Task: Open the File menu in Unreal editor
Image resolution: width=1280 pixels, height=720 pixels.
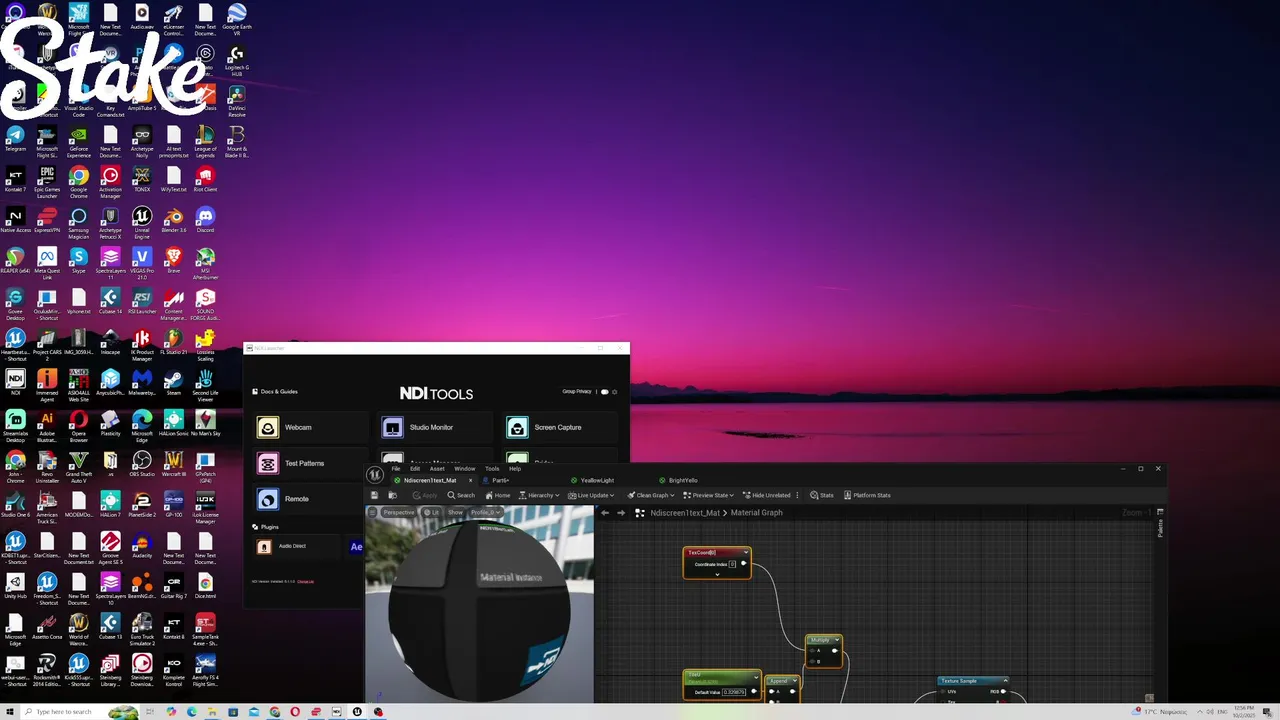Action: 396,469
